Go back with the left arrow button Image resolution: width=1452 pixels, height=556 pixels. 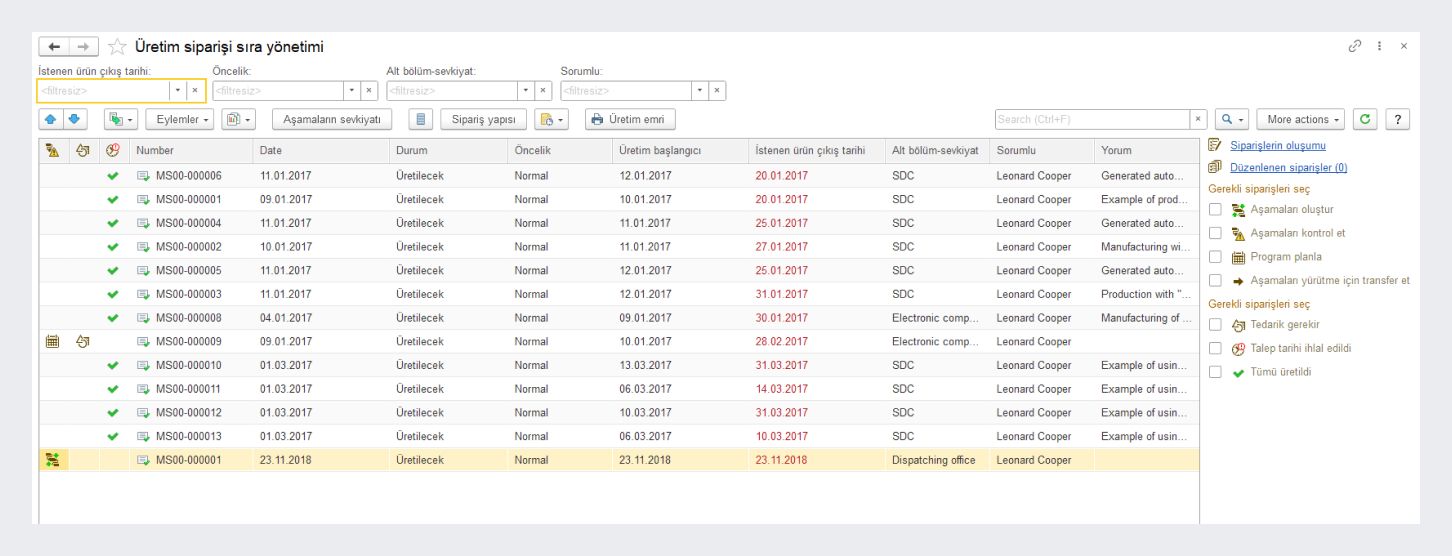click(54, 47)
